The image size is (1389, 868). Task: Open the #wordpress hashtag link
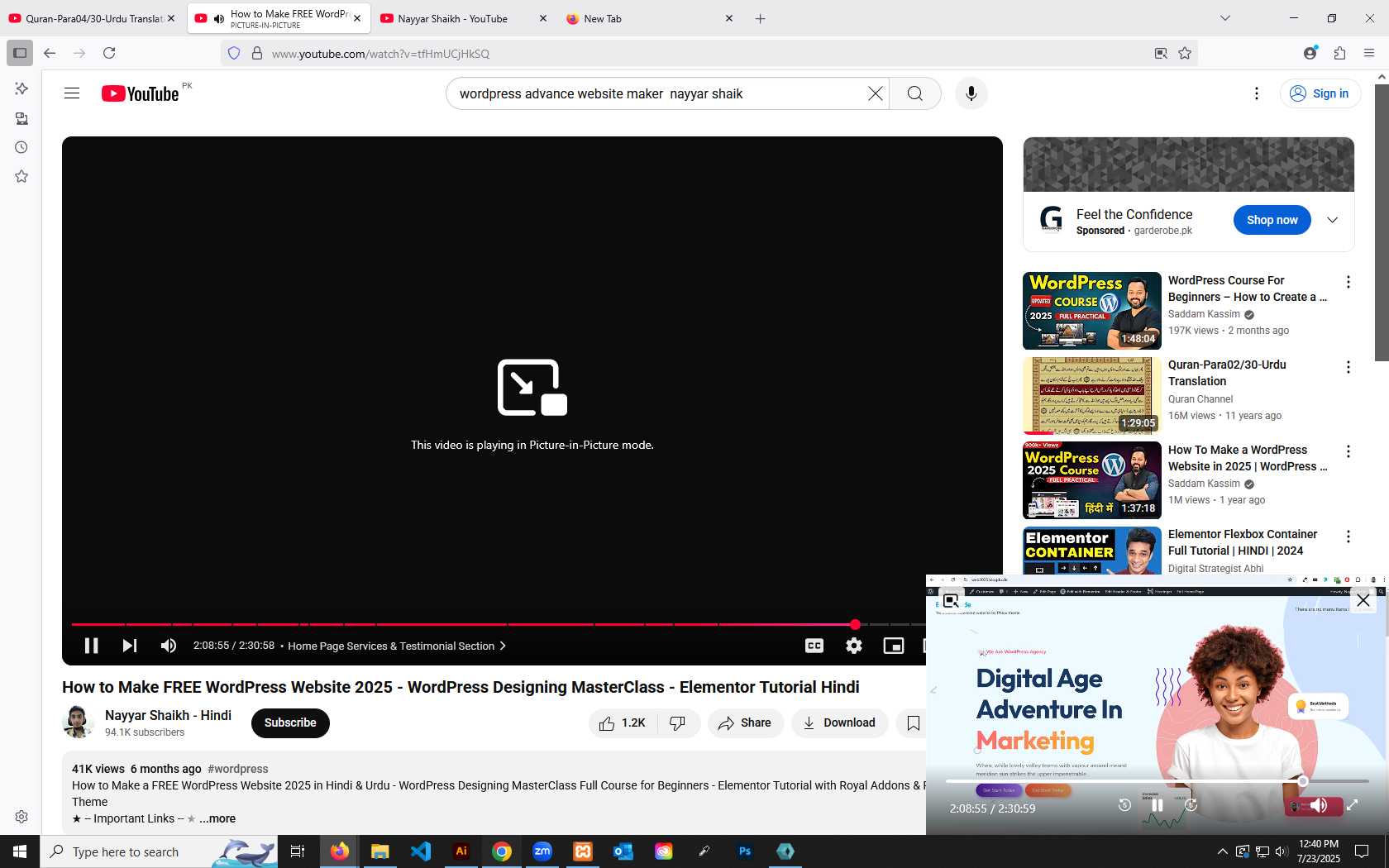[x=238, y=769]
